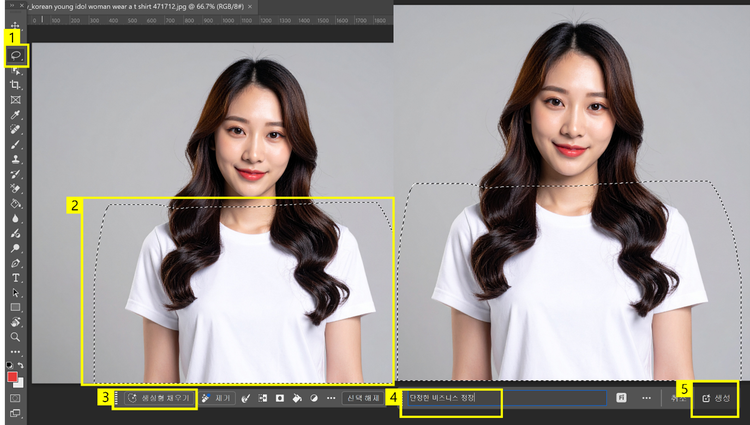Screen dimensions: 750x425
Task: Close the document tab
Action: click(x=250, y=7)
